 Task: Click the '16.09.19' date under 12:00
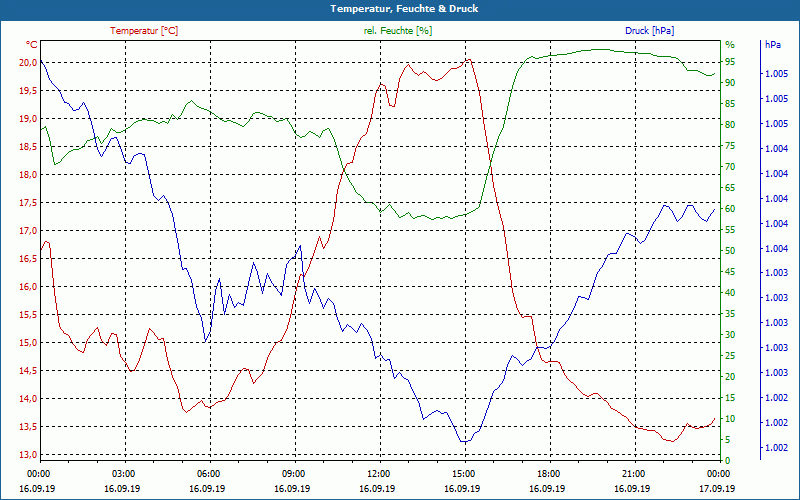pyautogui.click(x=377, y=489)
